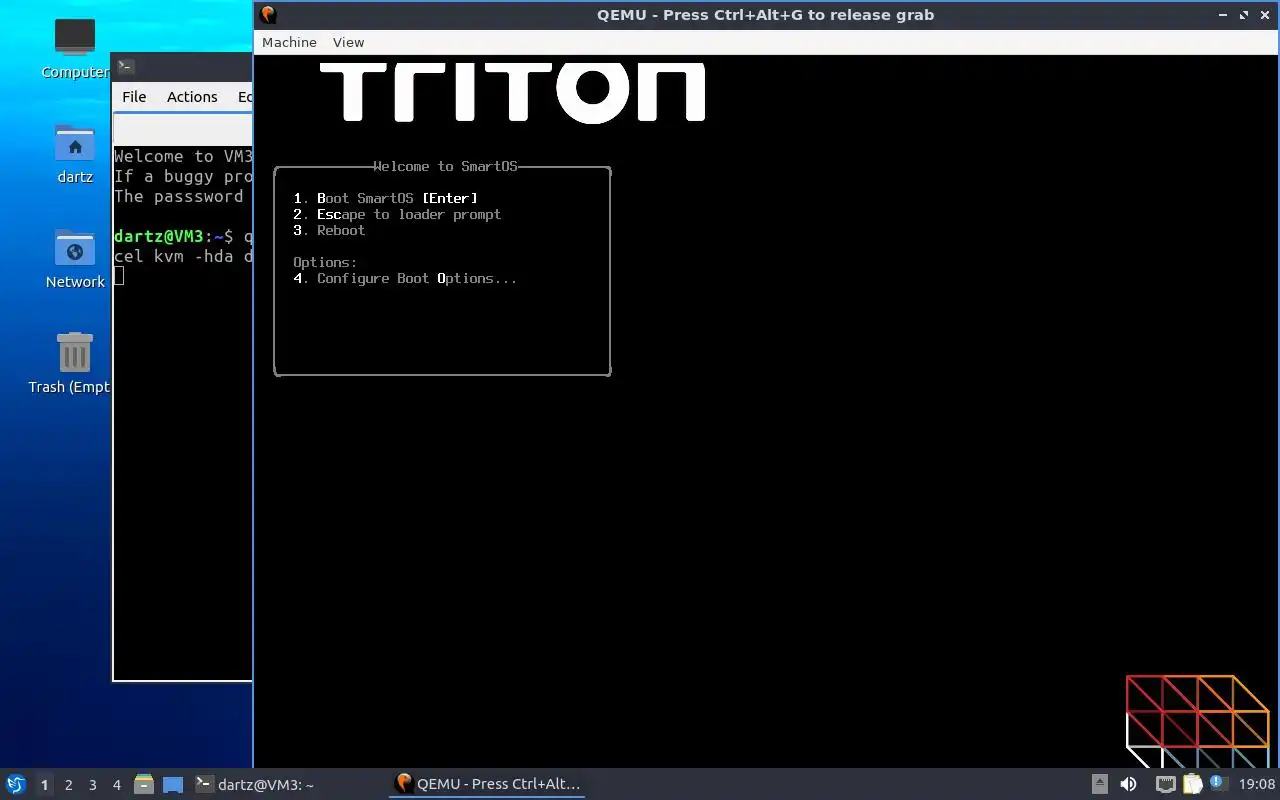Switch to workspace 3
1280x800 pixels.
pyautogui.click(x=93, y=785)
